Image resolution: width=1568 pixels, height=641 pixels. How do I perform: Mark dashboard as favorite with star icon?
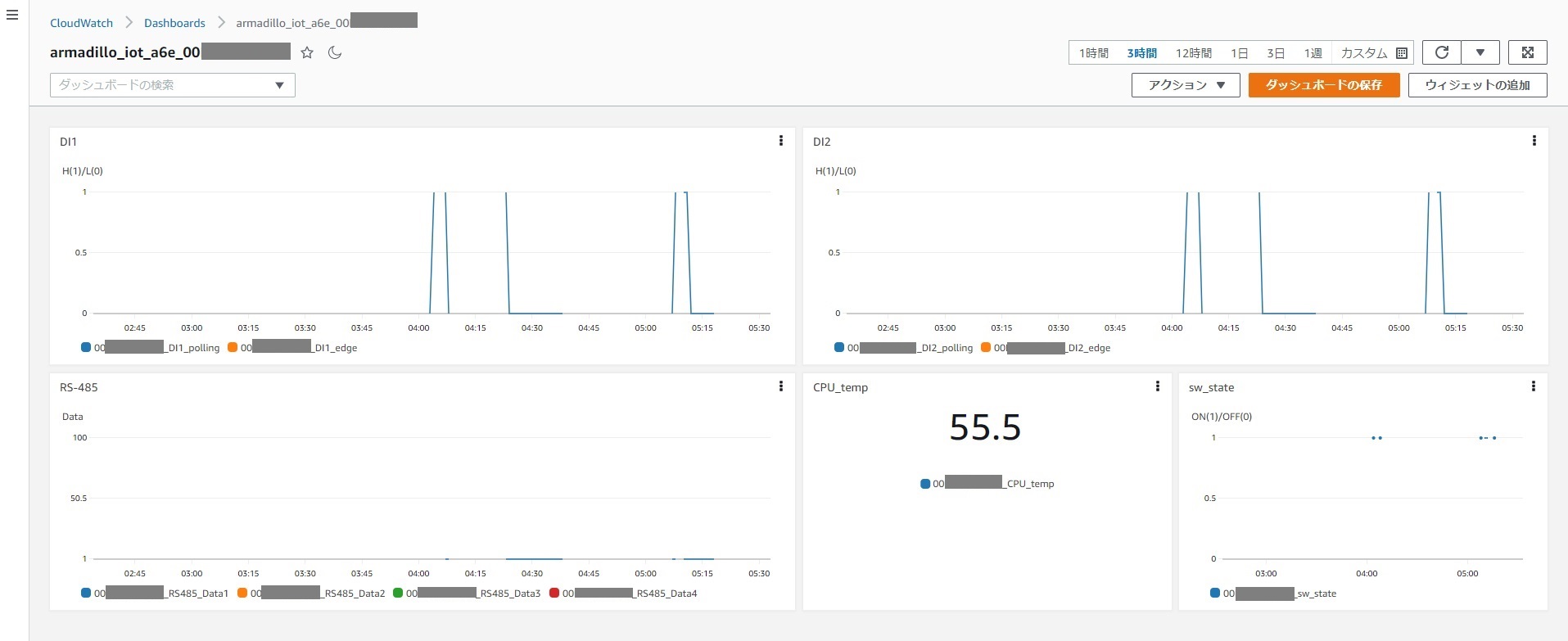(307, 52)
